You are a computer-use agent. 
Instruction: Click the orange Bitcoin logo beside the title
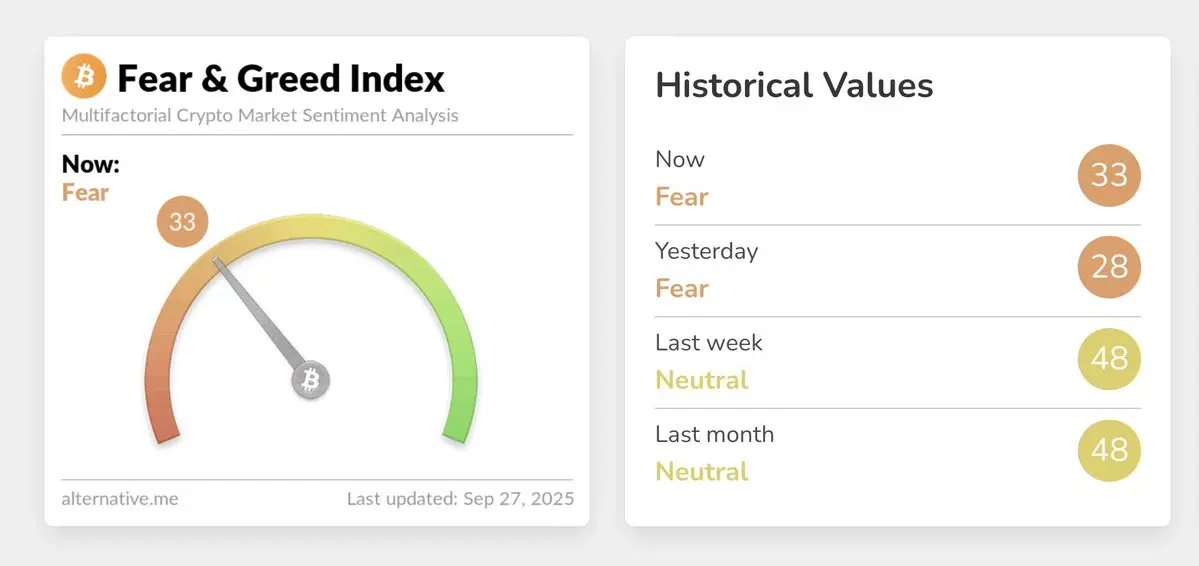point(83,76)
